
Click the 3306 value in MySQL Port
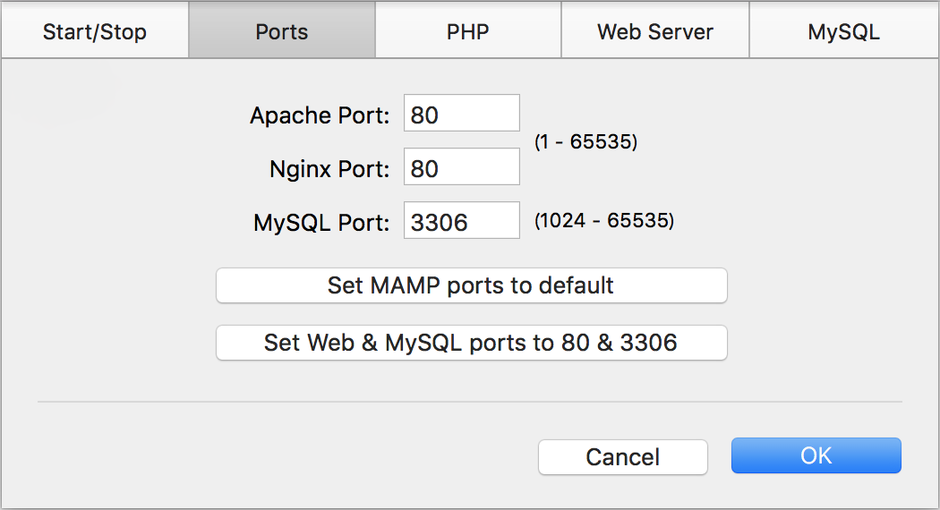439,222
